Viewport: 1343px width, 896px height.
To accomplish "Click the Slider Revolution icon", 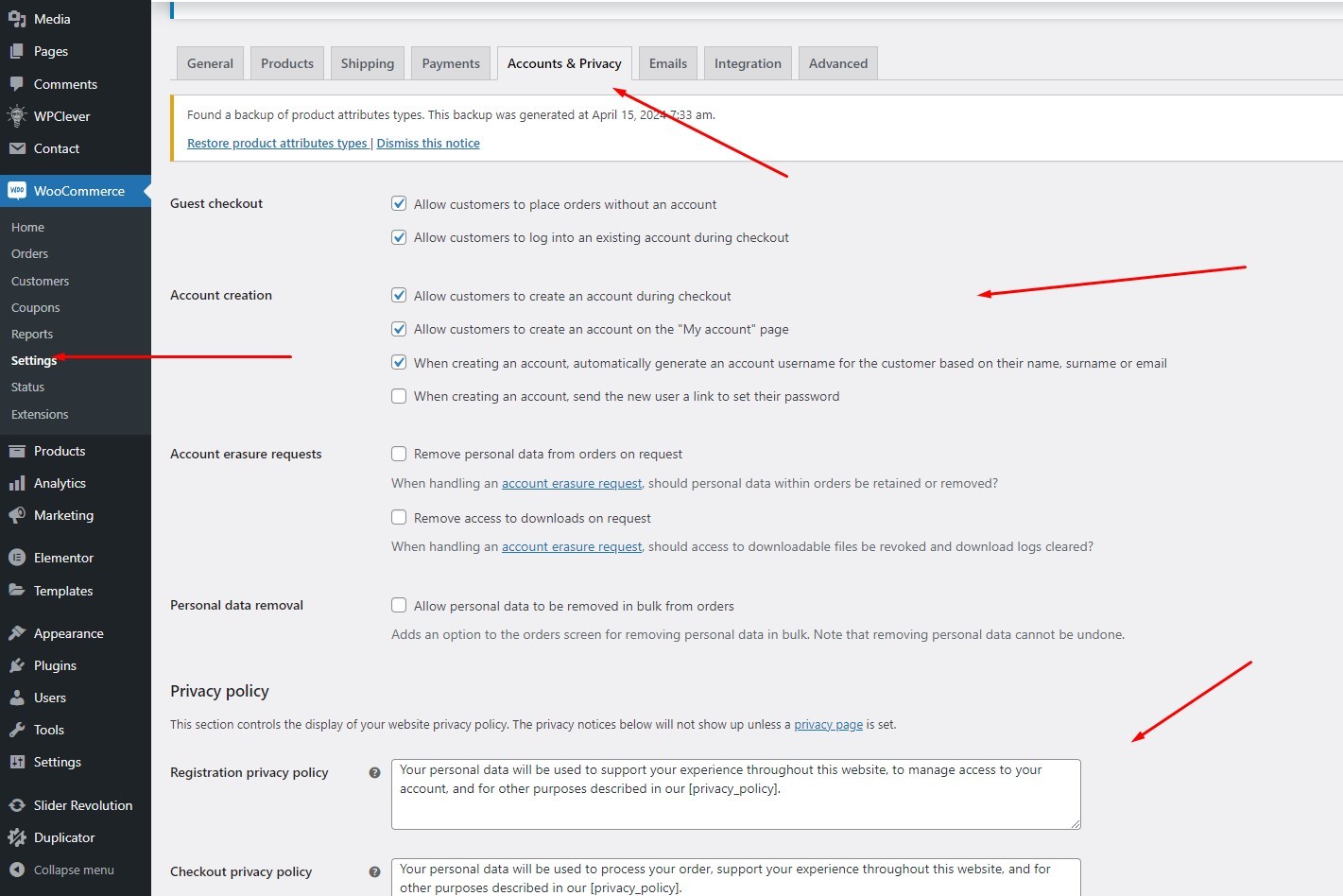I will tap(17, 805).
